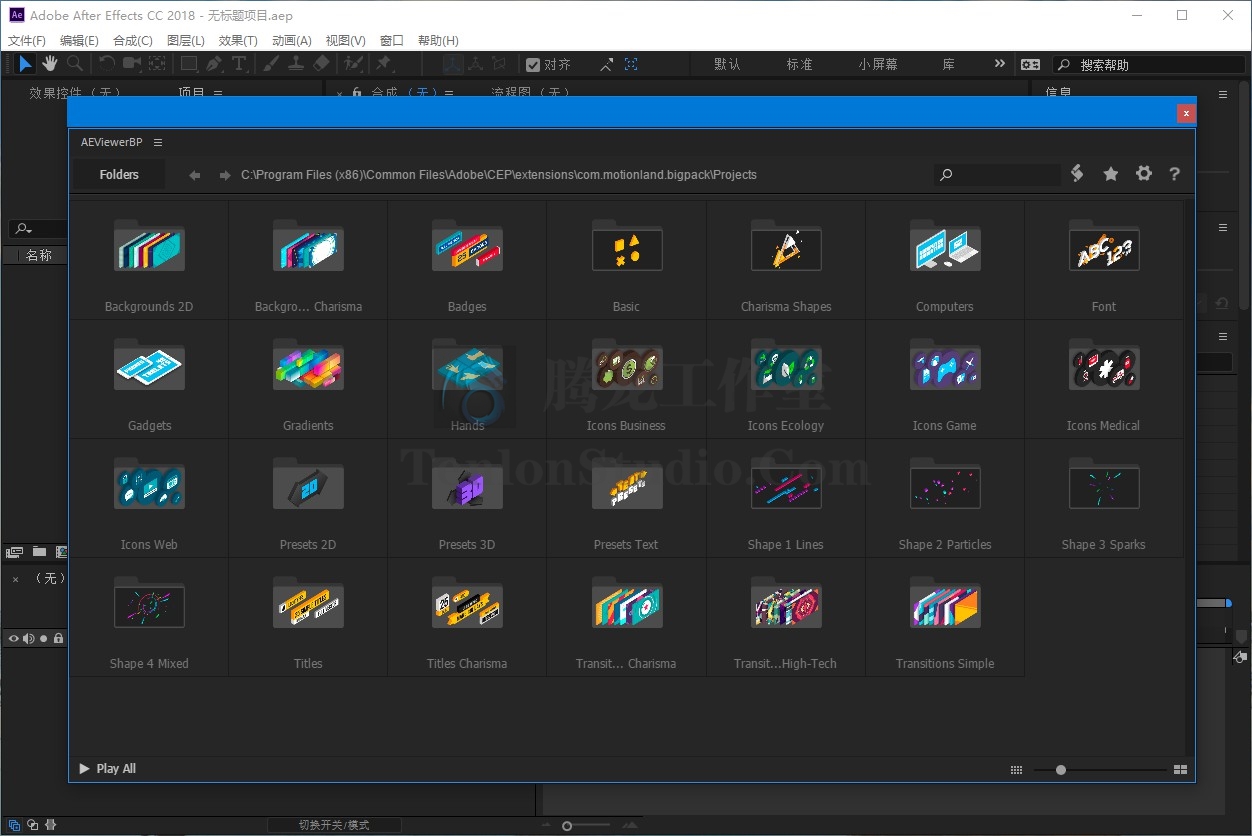Click the AEViewerBP search field
Screen dimensions: 1252x836
coord(997,175)
